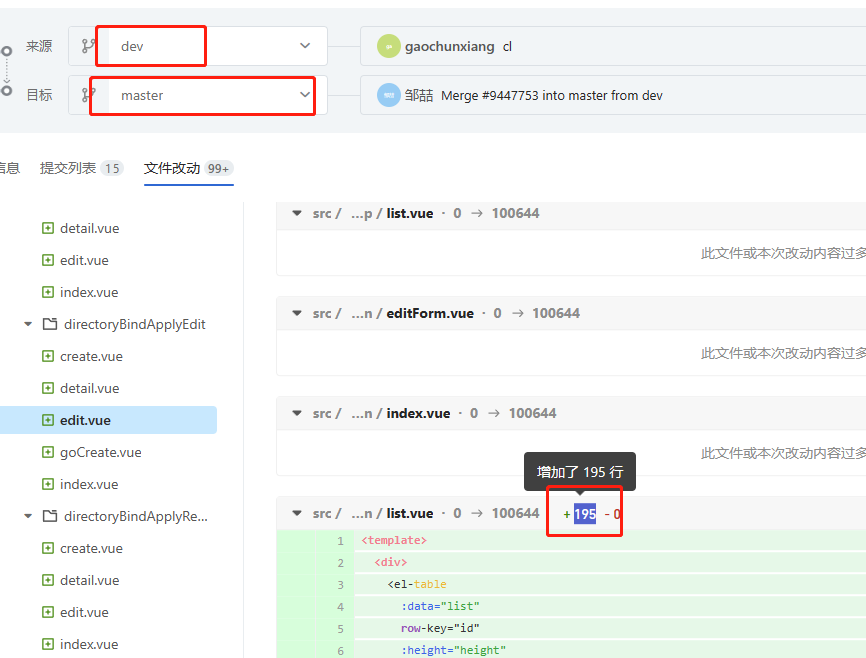Collapse the index.vue diff section
Image resolution: width=866 pixels, height=658 pixels.
[x=297, y=413]
